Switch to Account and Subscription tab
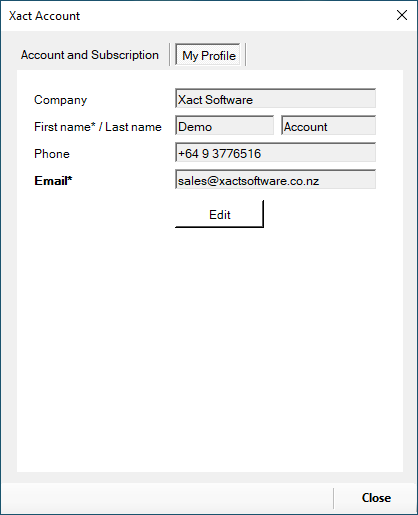 click(x=90, y=55)
